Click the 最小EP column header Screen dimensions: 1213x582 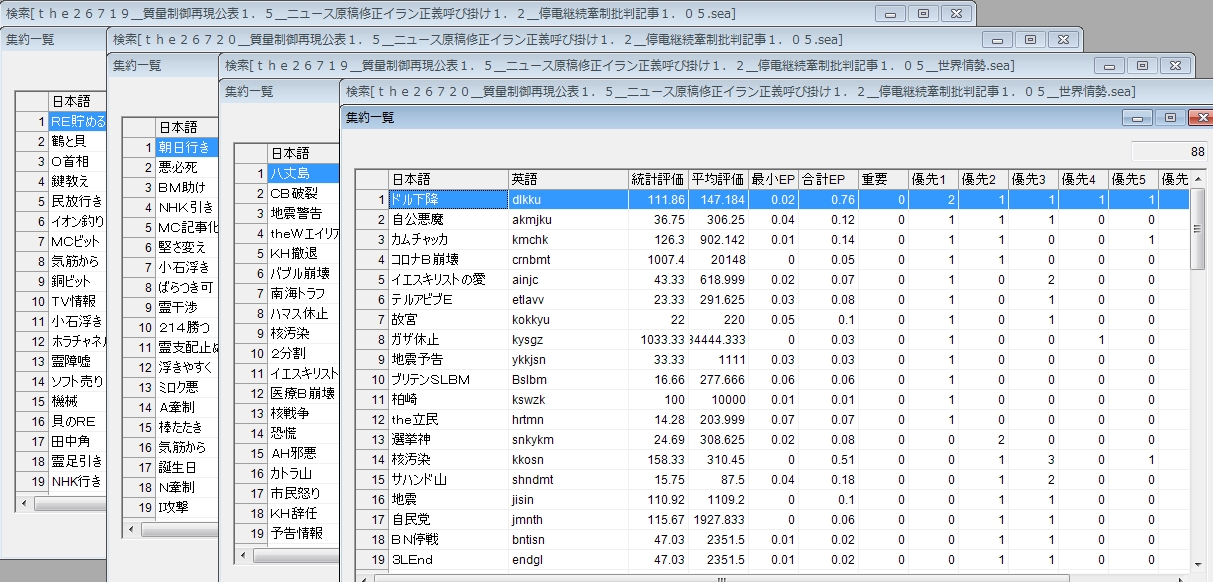pyautogui.click(x=773, y=179)
